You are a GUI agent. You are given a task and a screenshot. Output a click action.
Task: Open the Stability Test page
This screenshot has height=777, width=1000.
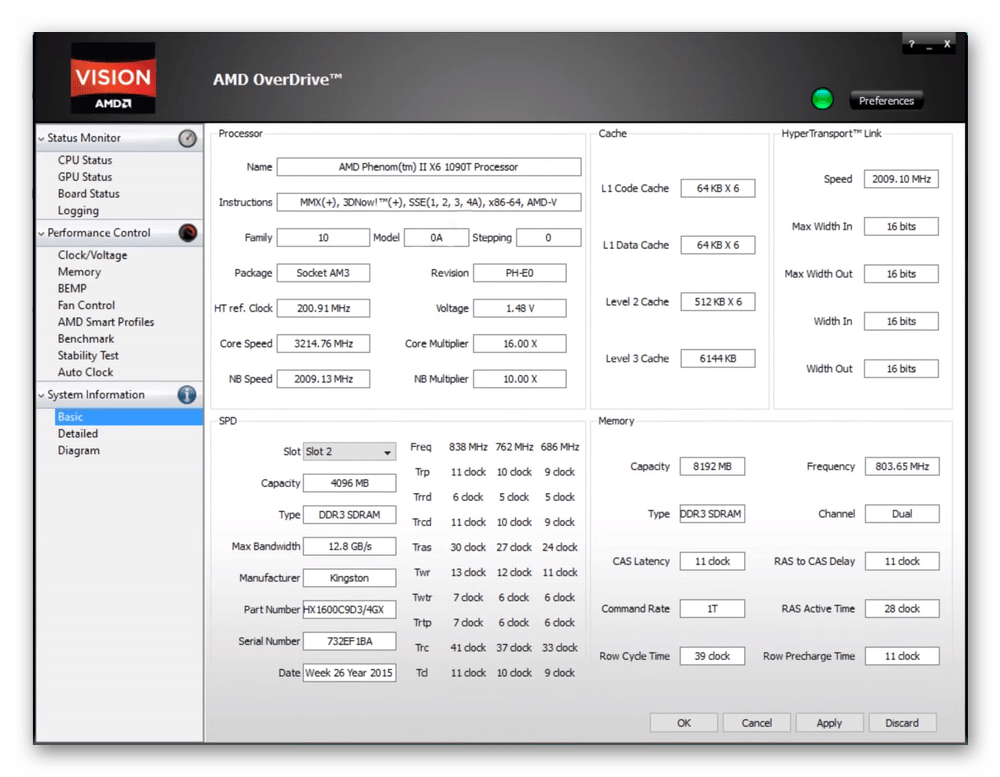[88, 355]
